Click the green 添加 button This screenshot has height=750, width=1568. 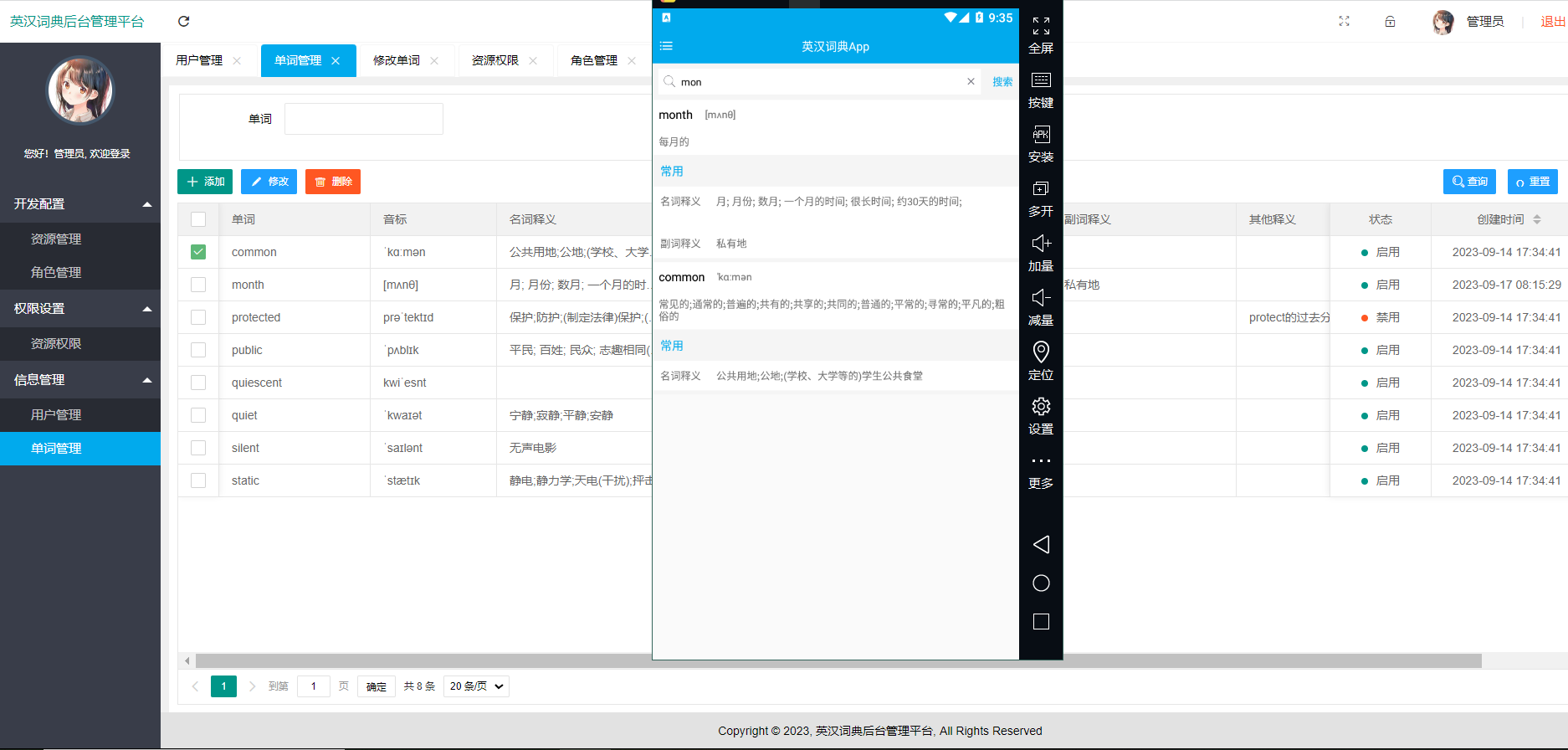click(x=205, y=182)
